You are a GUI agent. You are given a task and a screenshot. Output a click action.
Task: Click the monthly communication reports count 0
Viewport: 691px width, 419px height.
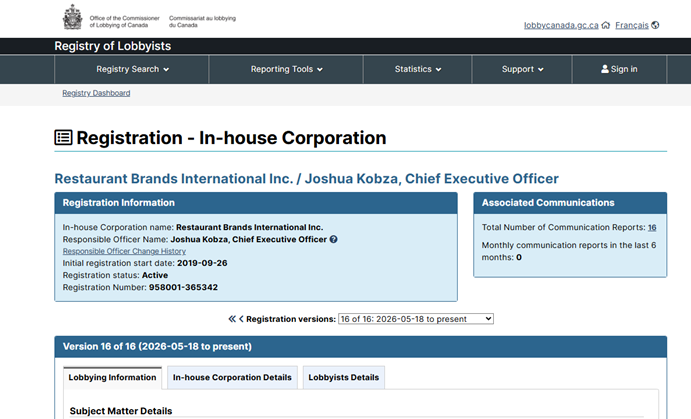(x=519, y=257)
